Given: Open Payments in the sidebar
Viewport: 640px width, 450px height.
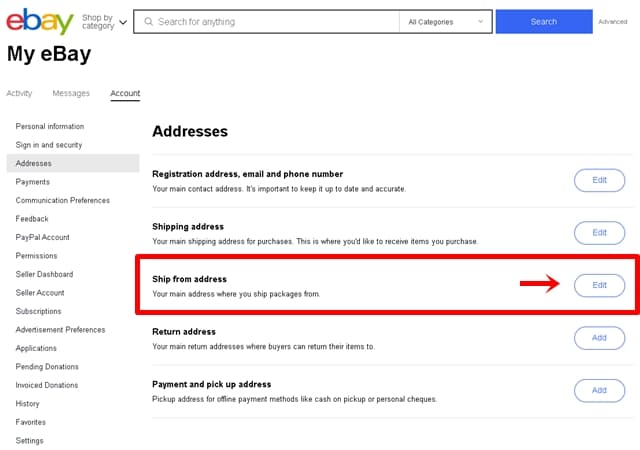Looking at the screenshot, I should 33,182.
